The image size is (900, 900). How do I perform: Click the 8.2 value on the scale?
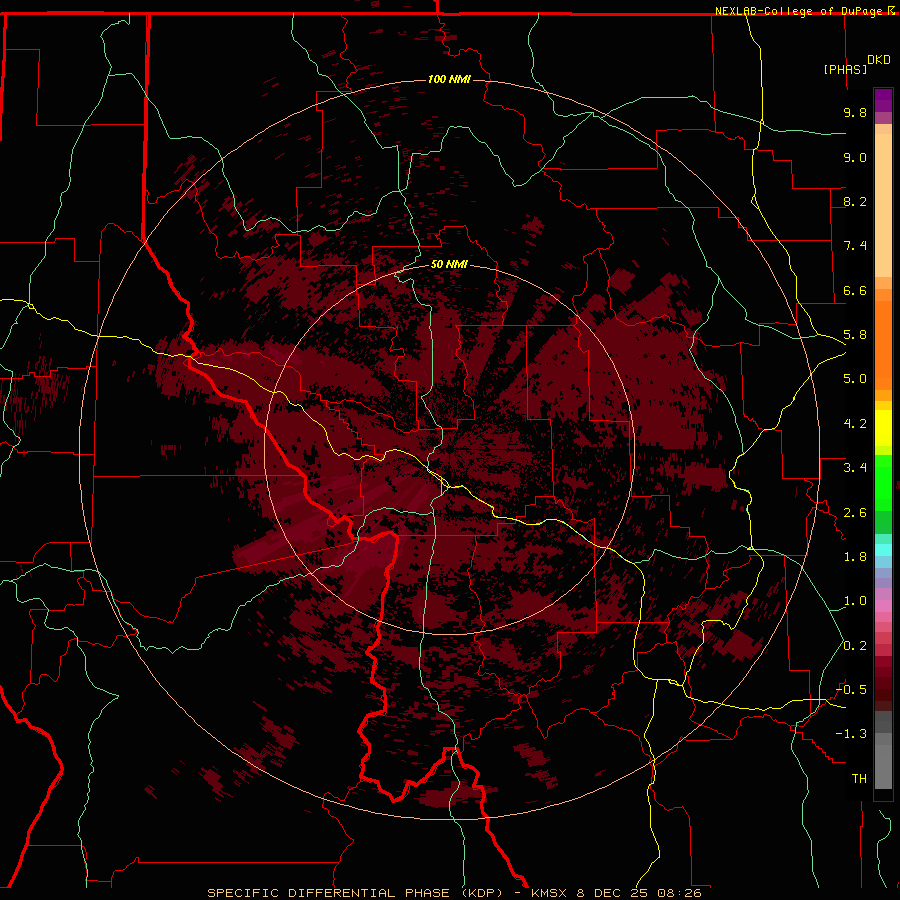pyautogui.click(x=855, y=201)
